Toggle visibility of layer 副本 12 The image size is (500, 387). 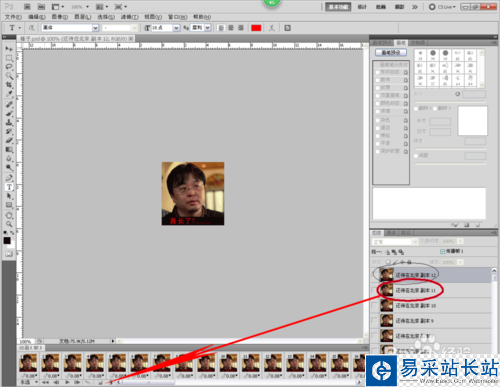click(x=375, y=275)
